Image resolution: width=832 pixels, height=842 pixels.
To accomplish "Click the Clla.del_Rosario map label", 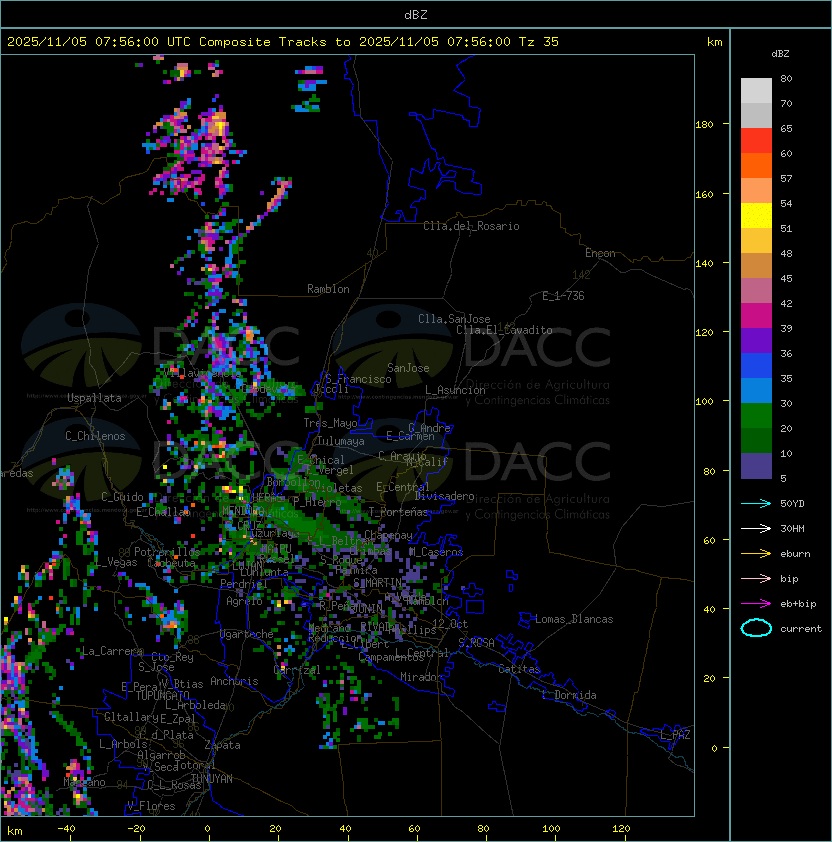I will pos(471,226).
